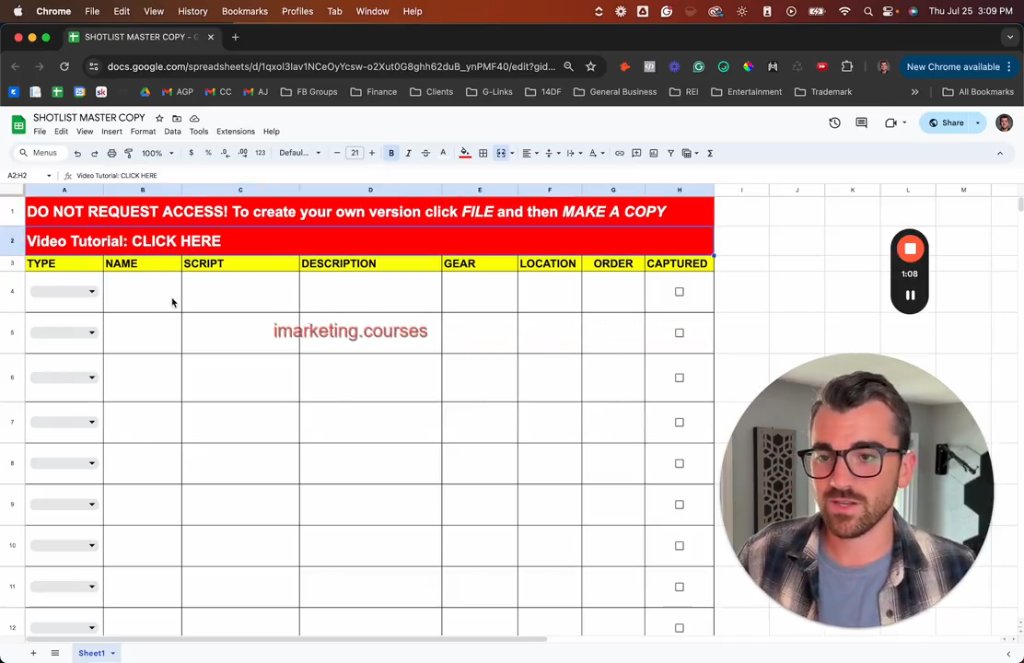This screenshot has height=663, width=1024.
Task: Increase decimal places icon
Action: pyautogui.click(x=242, y=153)
